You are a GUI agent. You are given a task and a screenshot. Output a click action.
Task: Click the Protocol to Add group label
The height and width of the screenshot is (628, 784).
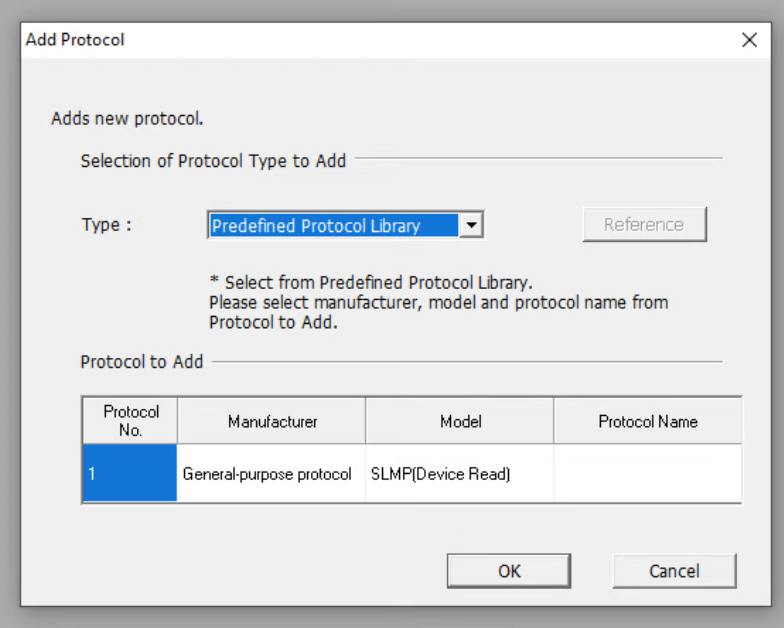pos(142,362)
